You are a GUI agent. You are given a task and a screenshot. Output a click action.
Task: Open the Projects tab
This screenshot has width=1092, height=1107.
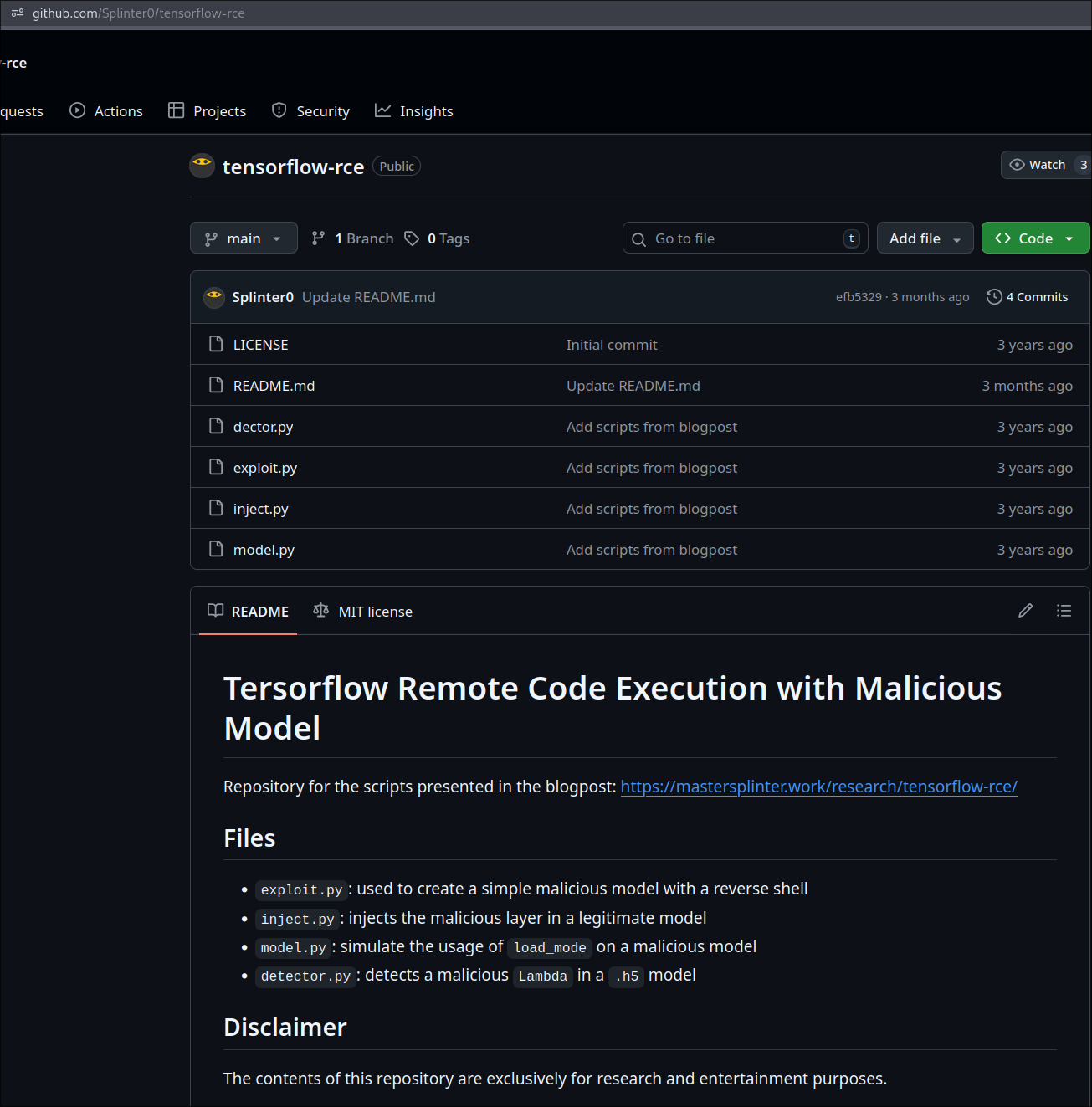(x=208, y=111)
